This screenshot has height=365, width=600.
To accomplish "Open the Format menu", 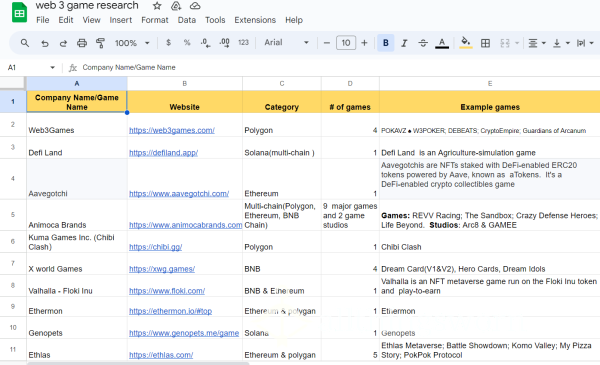I will pos(155,20).
